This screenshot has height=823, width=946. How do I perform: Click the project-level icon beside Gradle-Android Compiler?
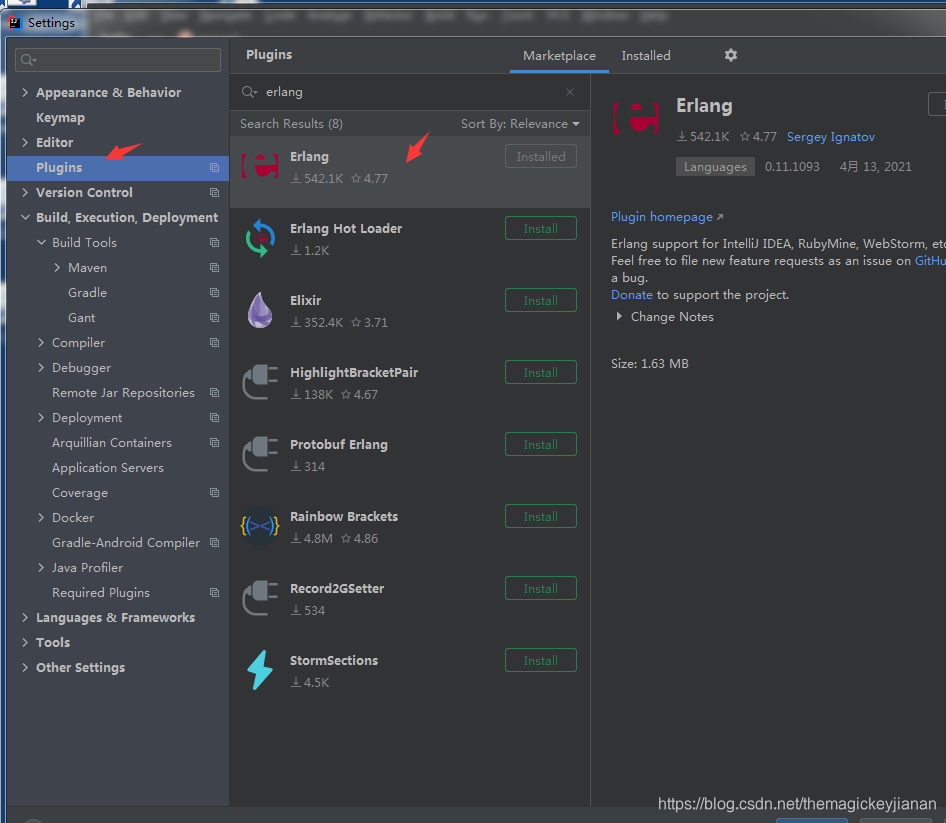click(214, 542)
